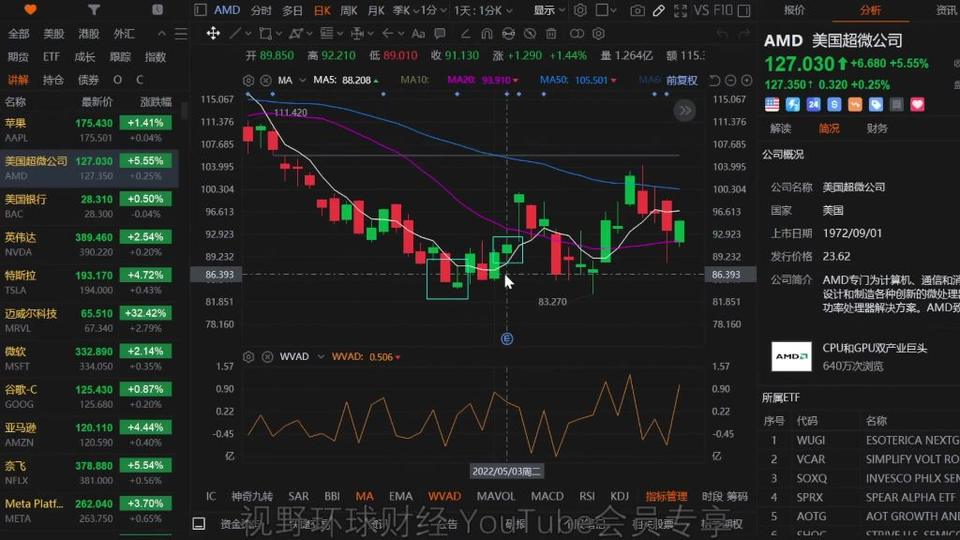Toggle the magnet snap tool
The height and width of the screenshot is (540, 960).
tap(486, 34)
